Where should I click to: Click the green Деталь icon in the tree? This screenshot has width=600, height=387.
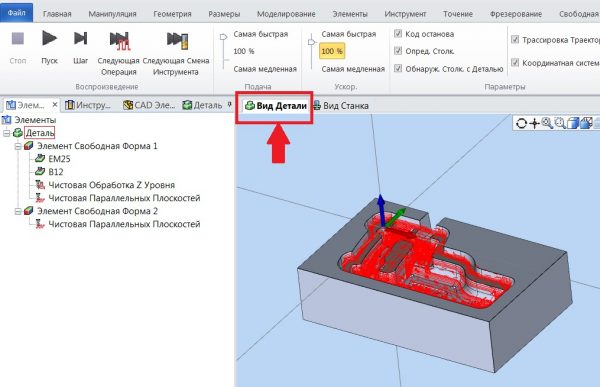(x=18, y=133)
